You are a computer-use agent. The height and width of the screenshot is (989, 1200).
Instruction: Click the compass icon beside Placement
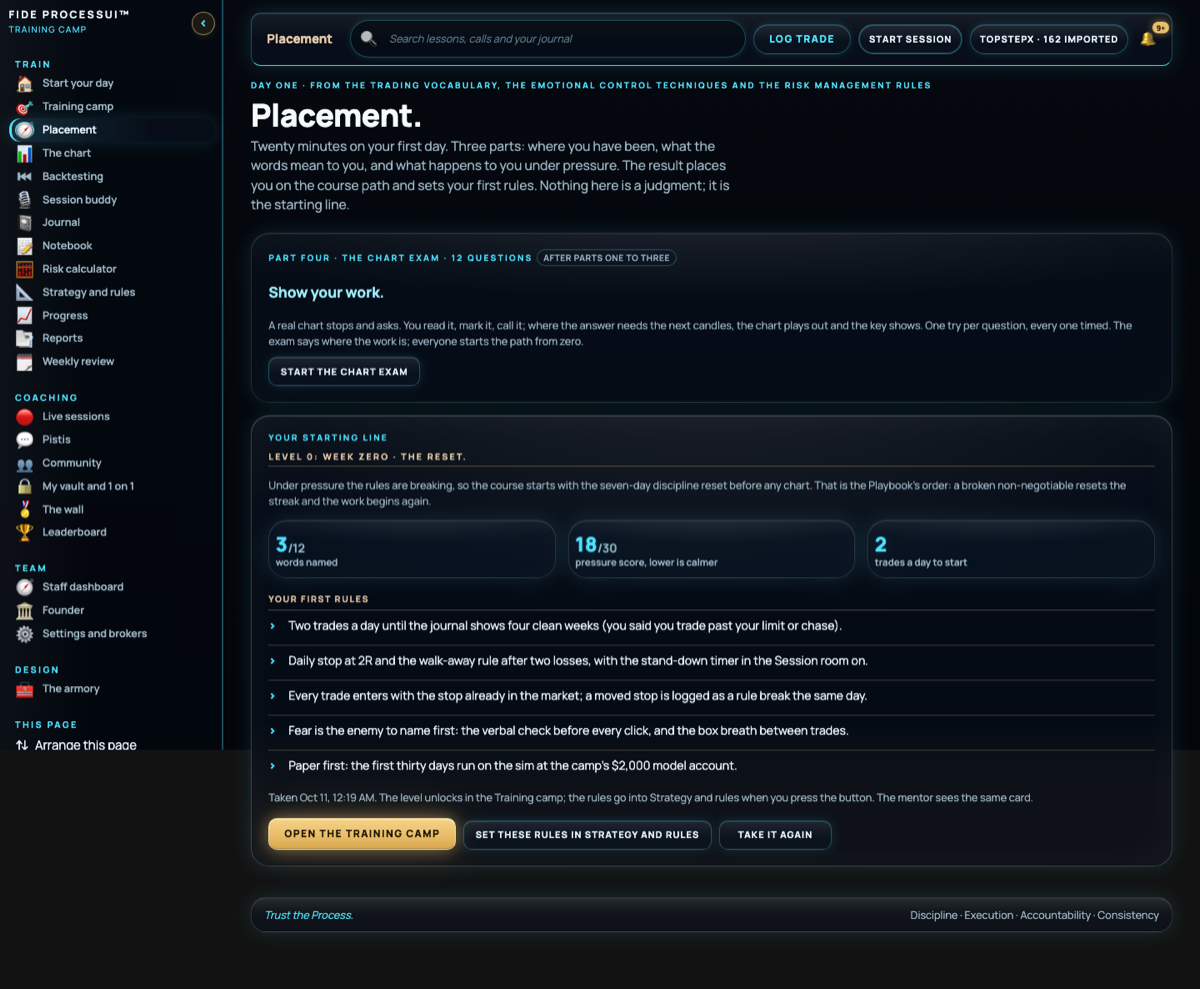[25, 130]
